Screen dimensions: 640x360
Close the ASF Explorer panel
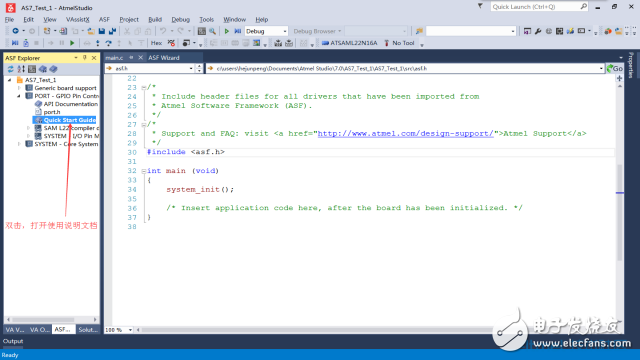click(94, 58)
